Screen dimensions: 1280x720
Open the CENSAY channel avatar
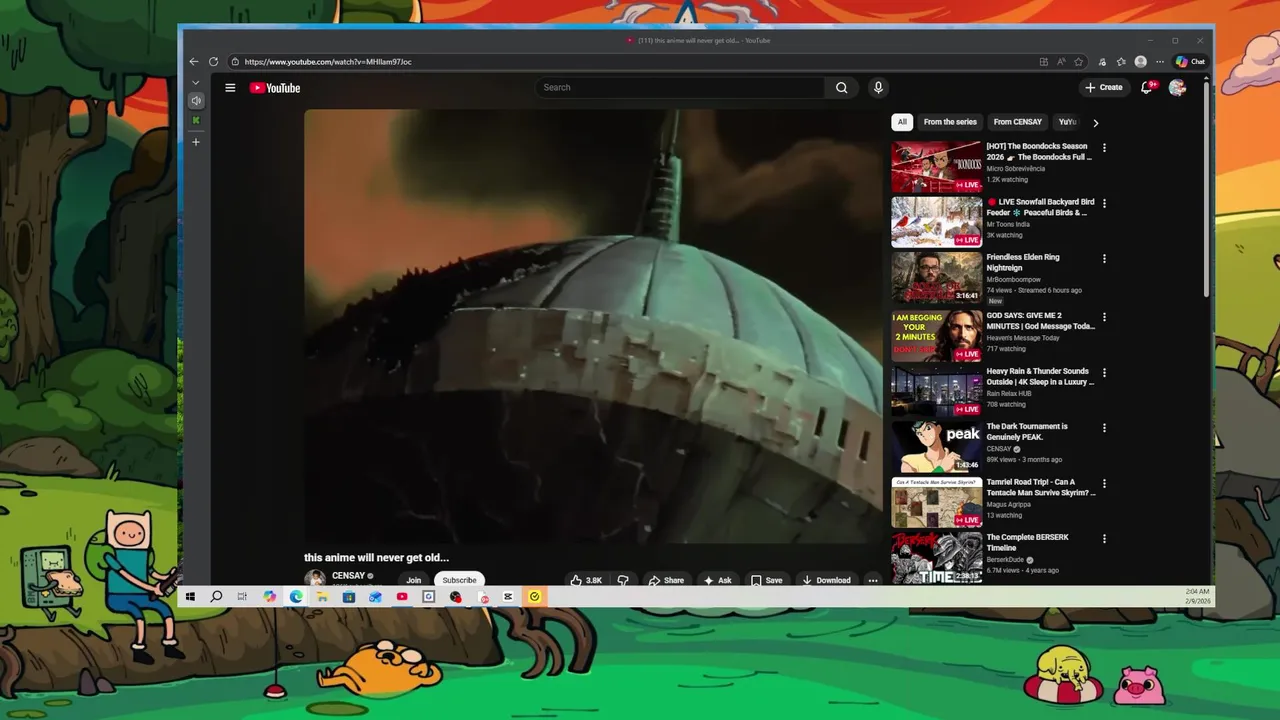pos(315,579)
